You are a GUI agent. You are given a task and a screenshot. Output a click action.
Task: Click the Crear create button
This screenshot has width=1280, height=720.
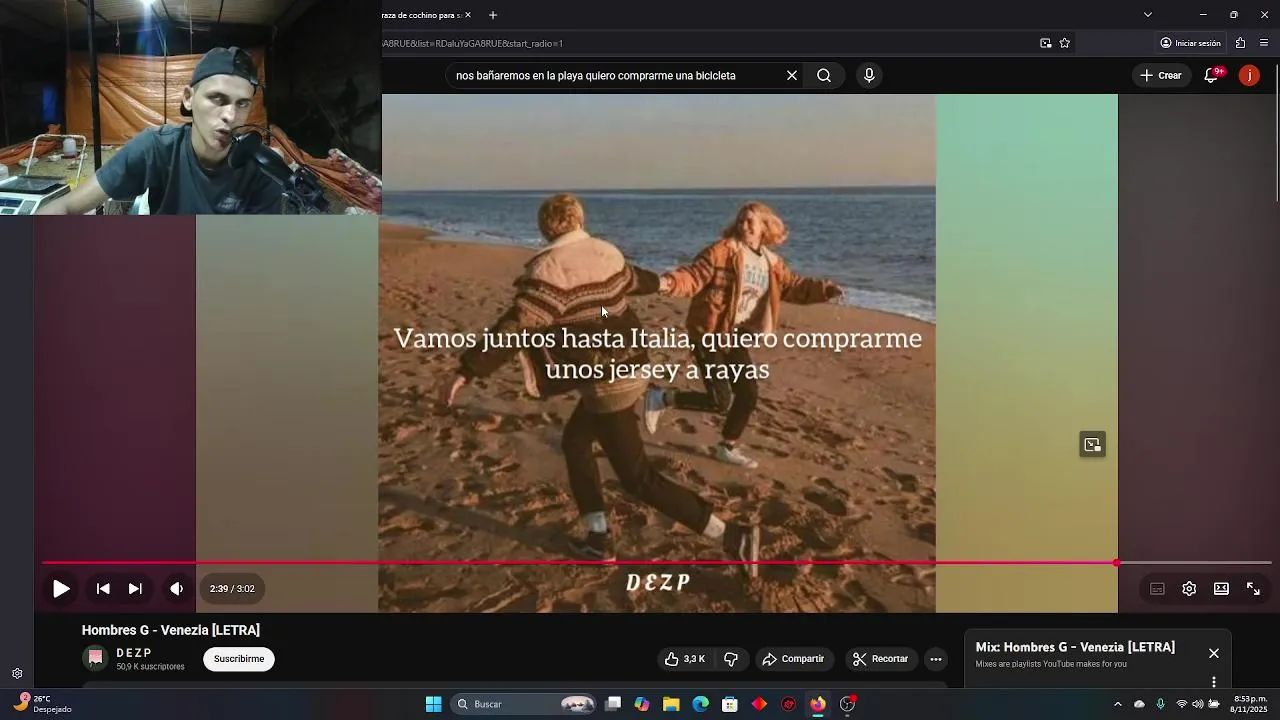coord(1161,75)
